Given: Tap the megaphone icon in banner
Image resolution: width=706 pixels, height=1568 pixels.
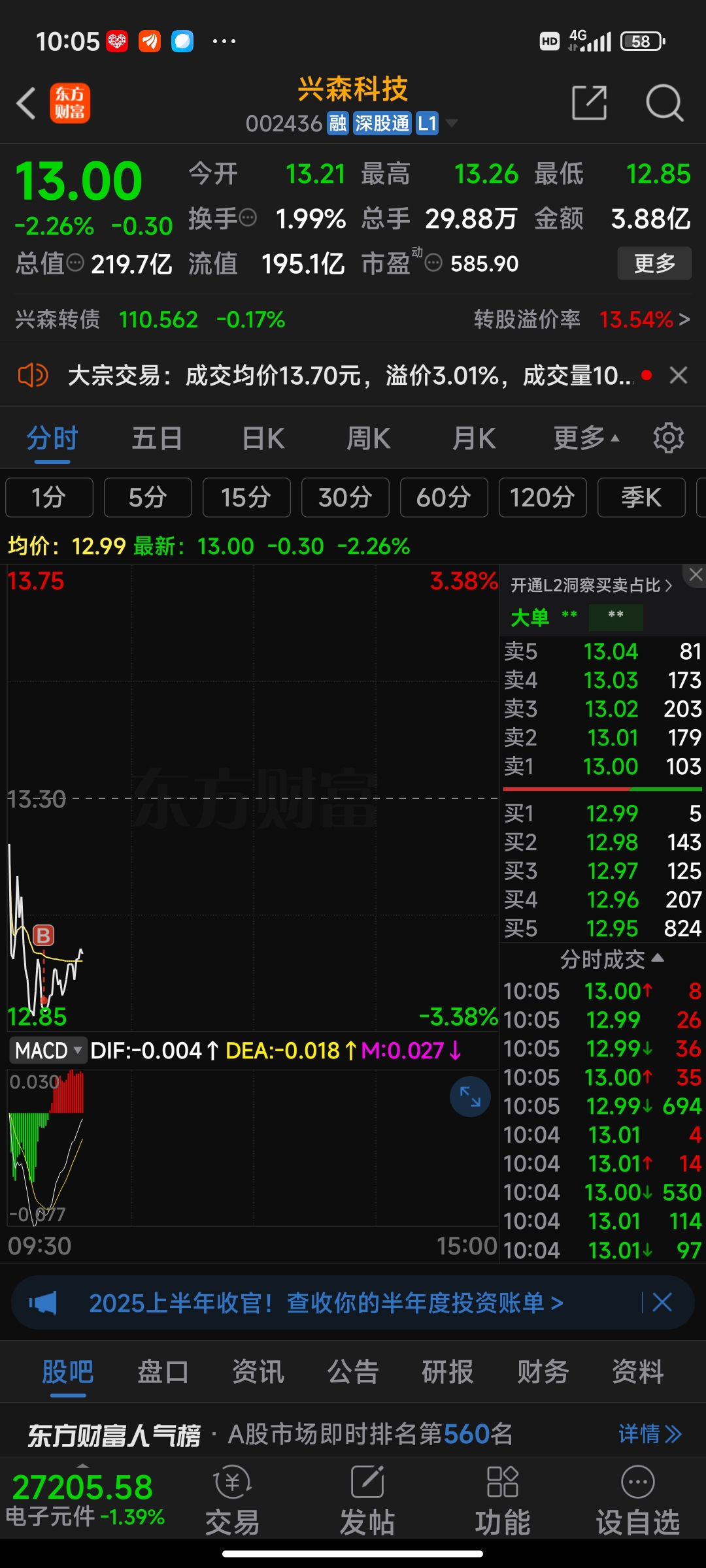Looking at the screenshot, I should (43, 1303).
